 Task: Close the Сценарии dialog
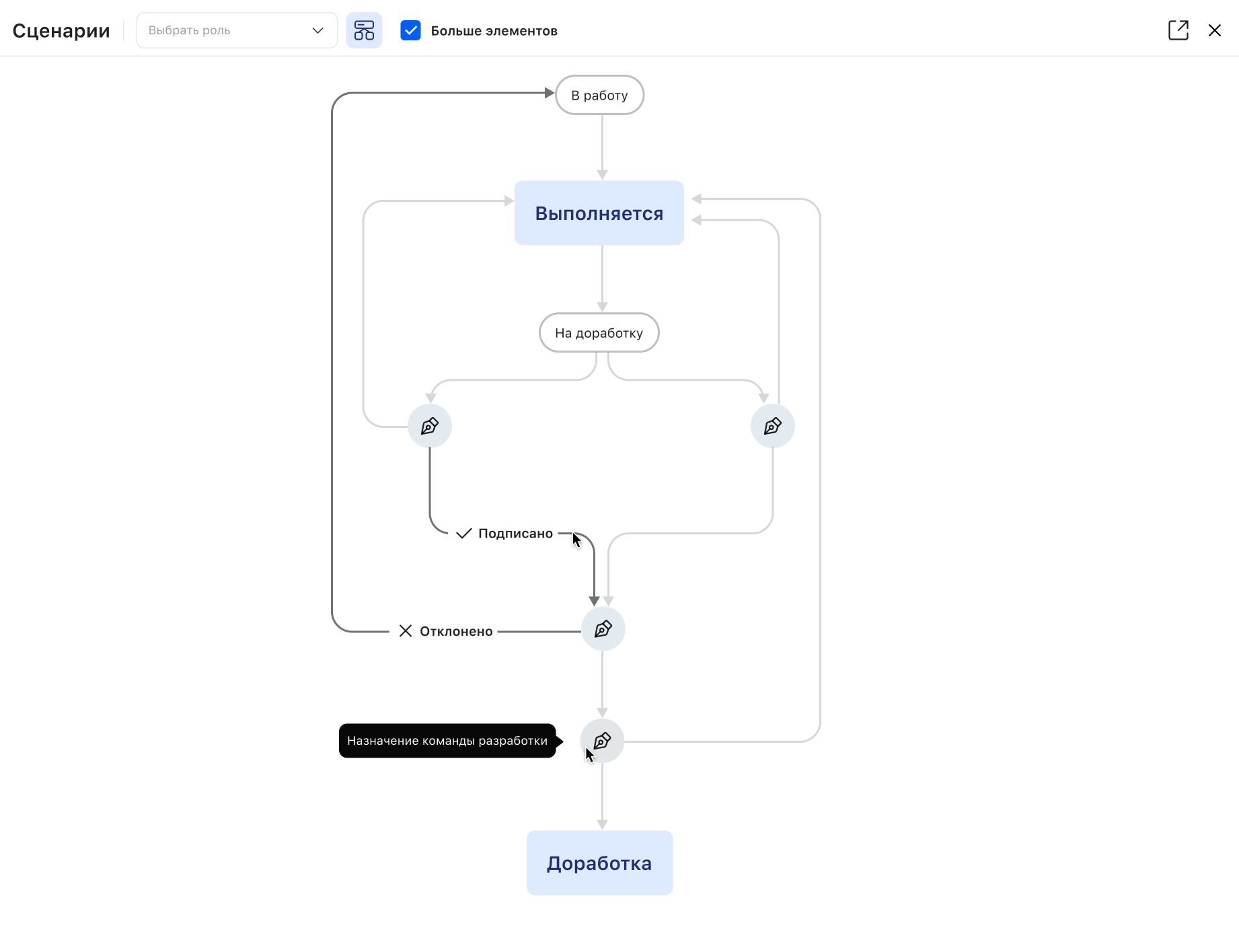tap(1214, 30)
